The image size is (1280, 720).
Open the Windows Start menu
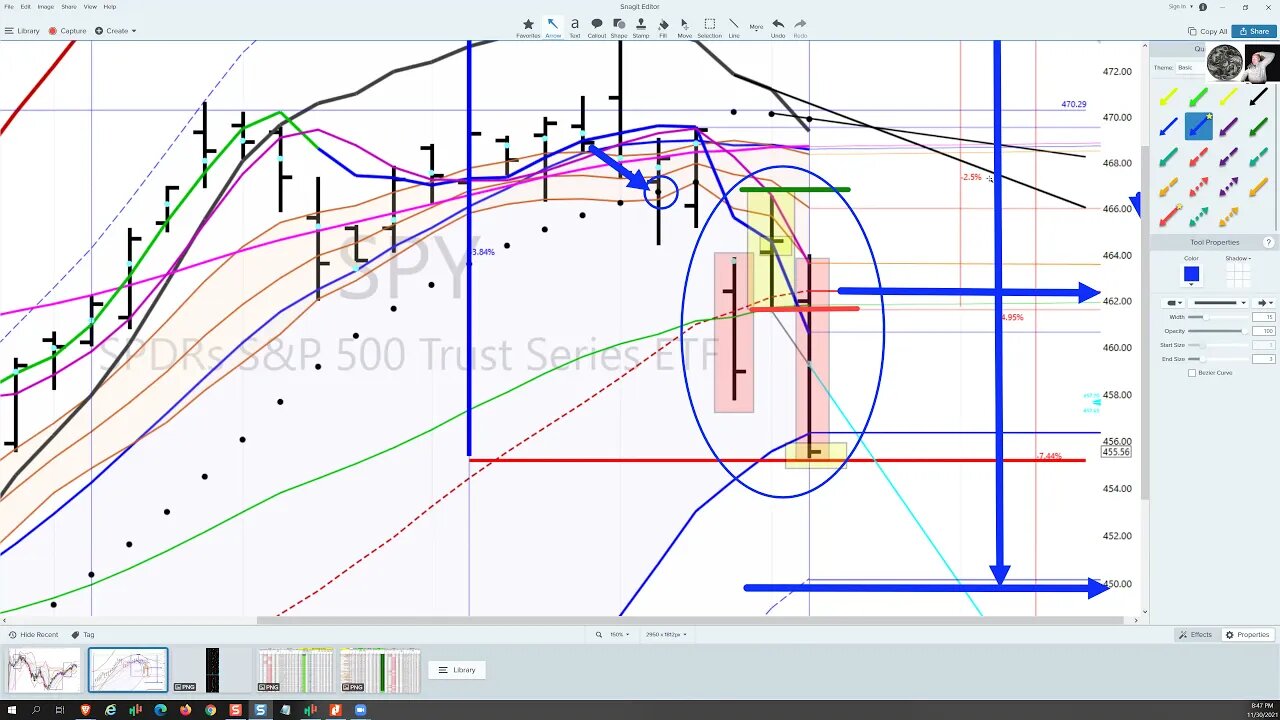pos(11,710)
